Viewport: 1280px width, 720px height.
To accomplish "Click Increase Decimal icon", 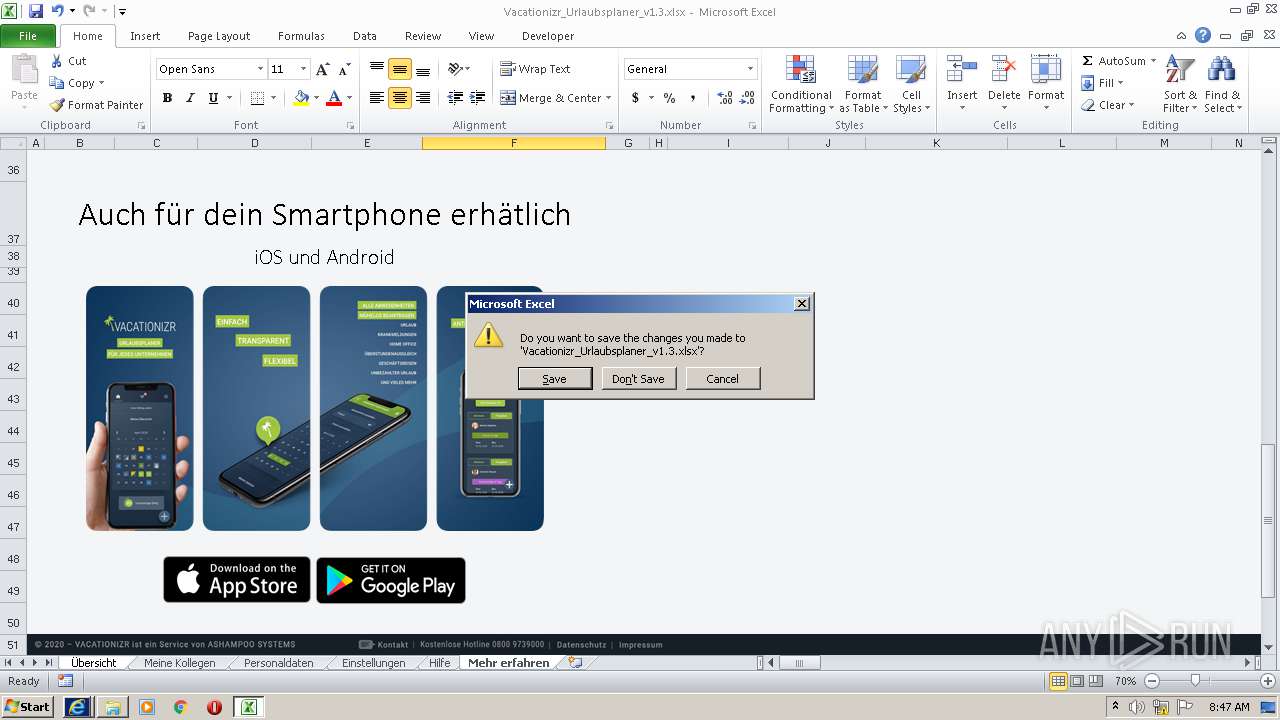I will tap(725, 98).
